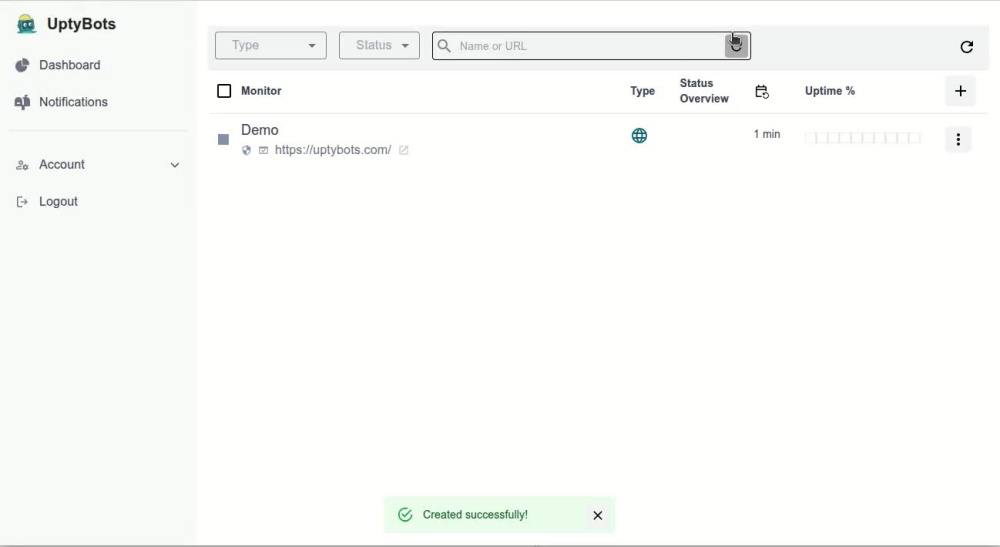Click the Dashboard pie chart icon
The height and width of the screenshot is (547, 1000).
point(22,65)
